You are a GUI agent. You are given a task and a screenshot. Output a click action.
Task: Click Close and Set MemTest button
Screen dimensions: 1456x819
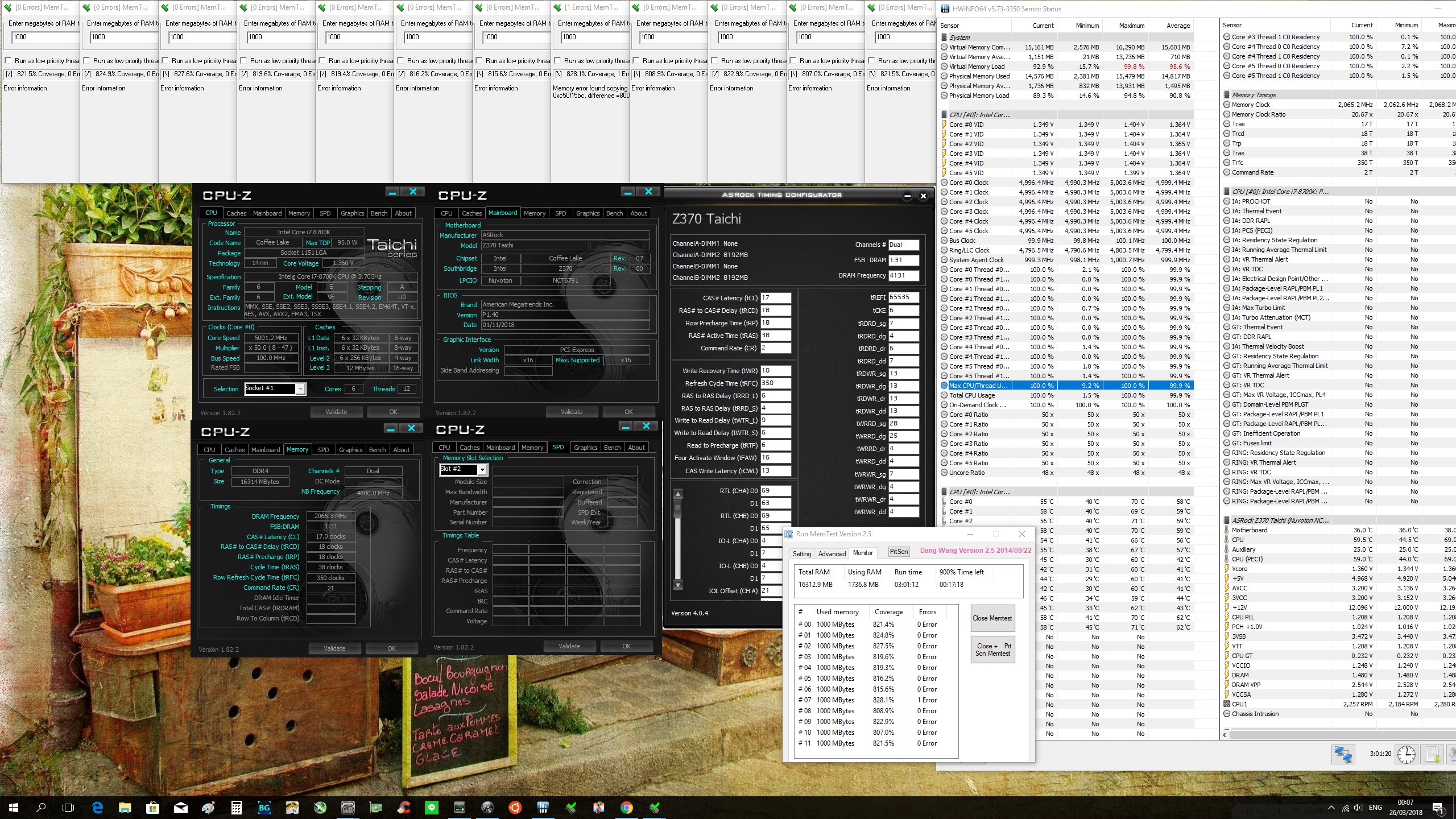tap(994, 649)
